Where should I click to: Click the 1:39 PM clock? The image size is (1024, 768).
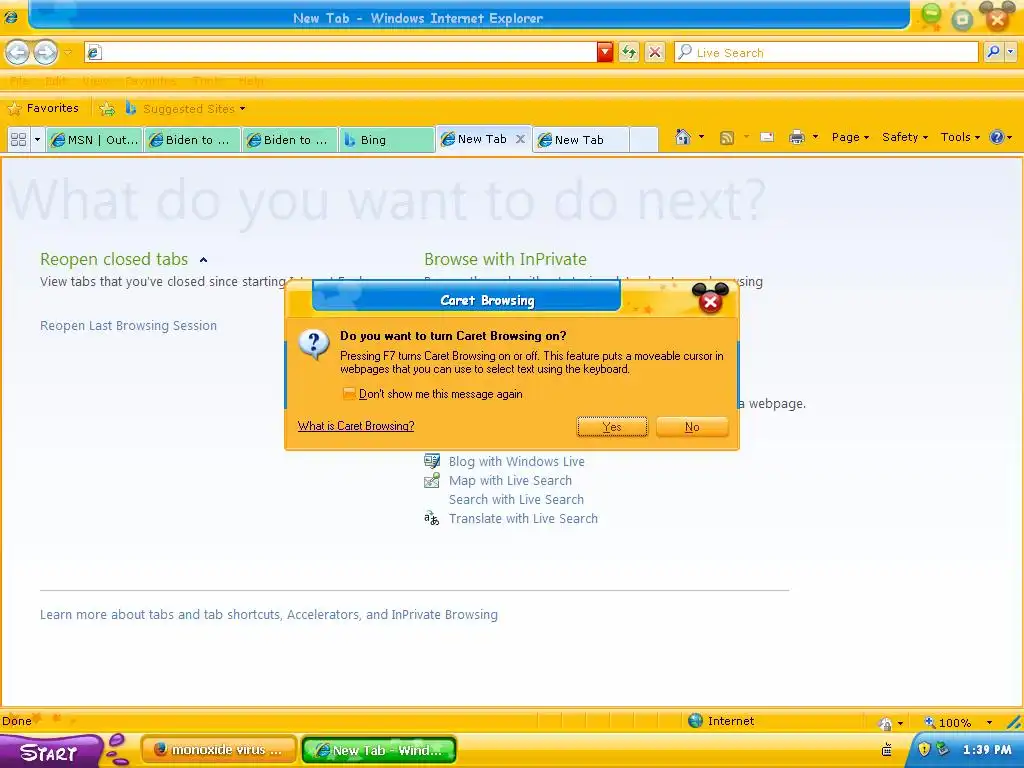pos(987,750)
